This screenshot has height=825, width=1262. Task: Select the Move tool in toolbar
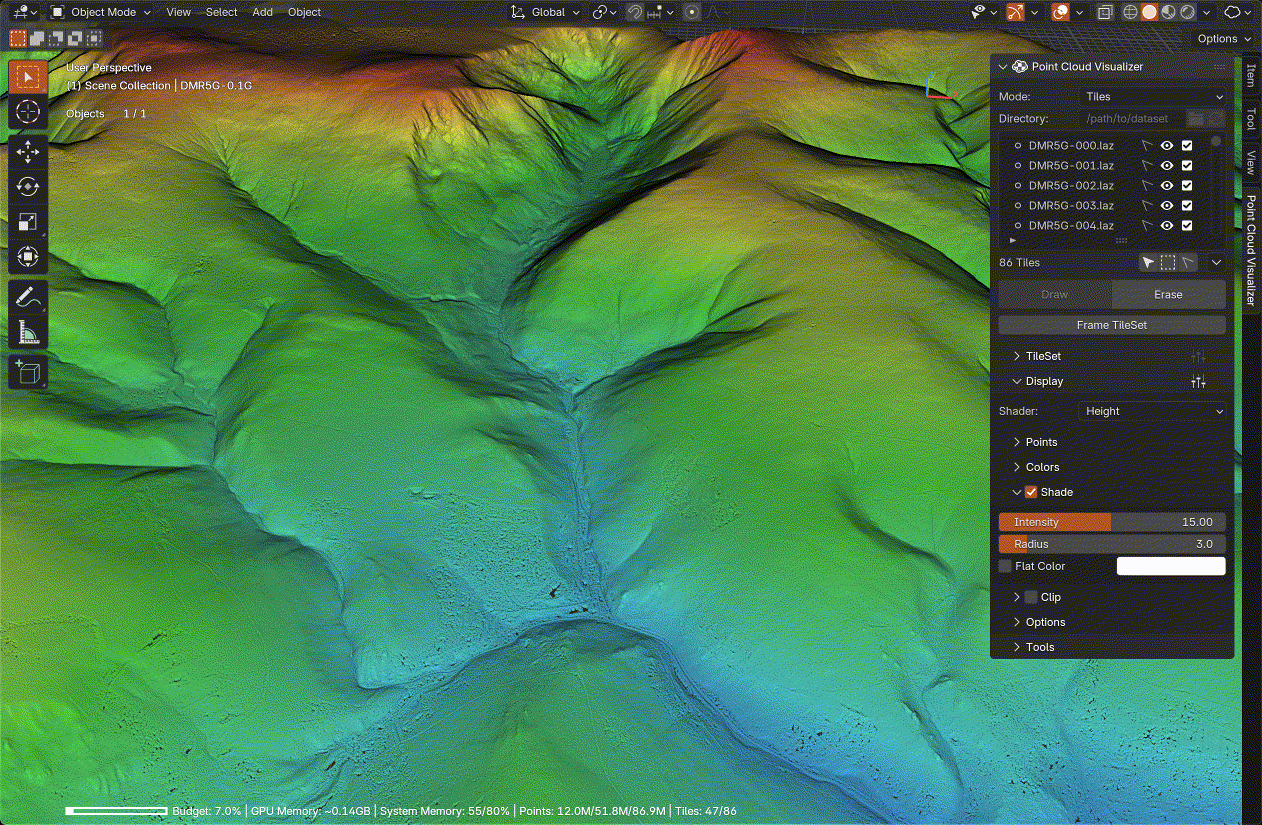(x=28, y=152)
